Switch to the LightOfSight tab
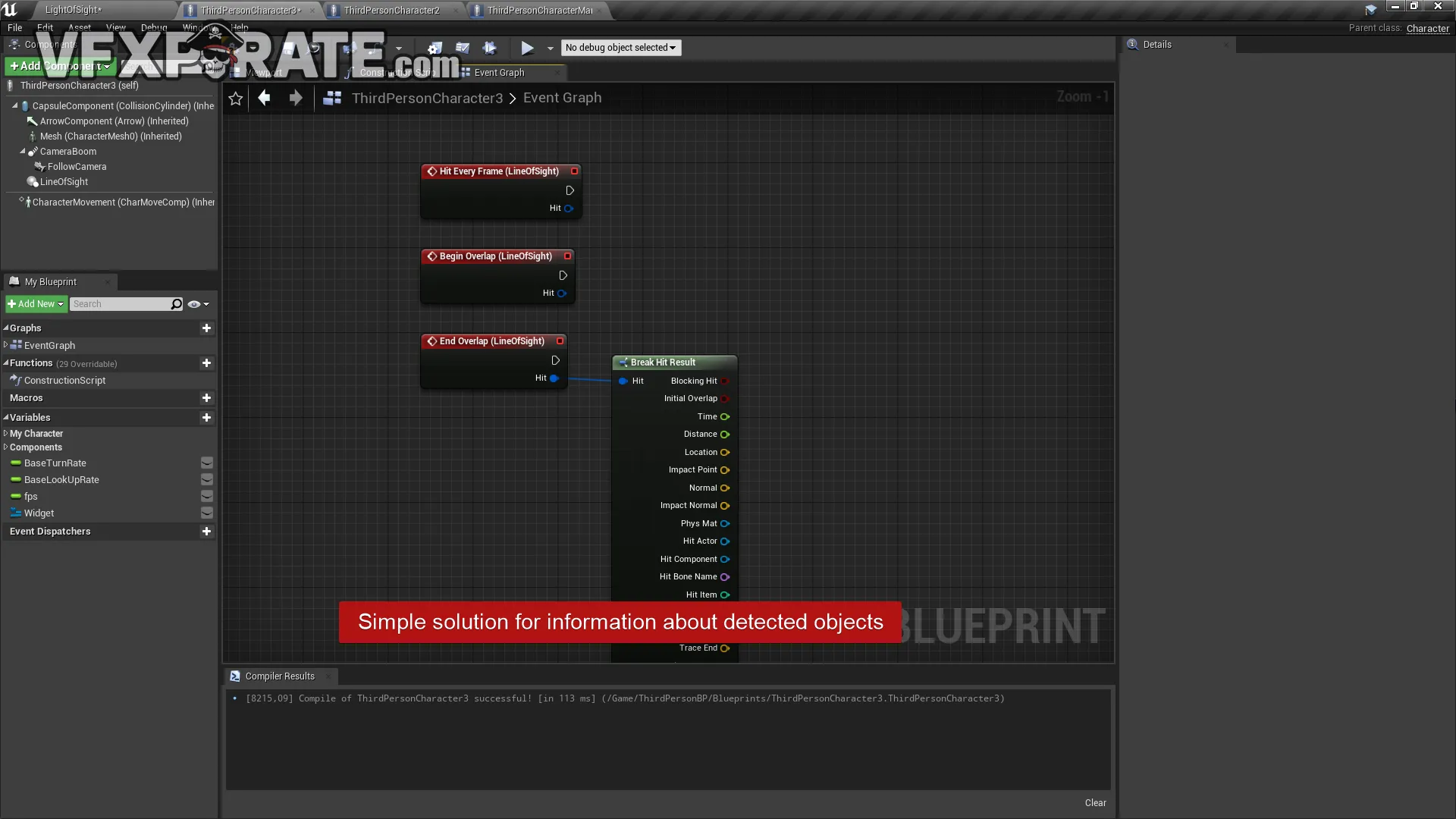Viewport: 1456px width, 819px height. click(x=73, y=10)
